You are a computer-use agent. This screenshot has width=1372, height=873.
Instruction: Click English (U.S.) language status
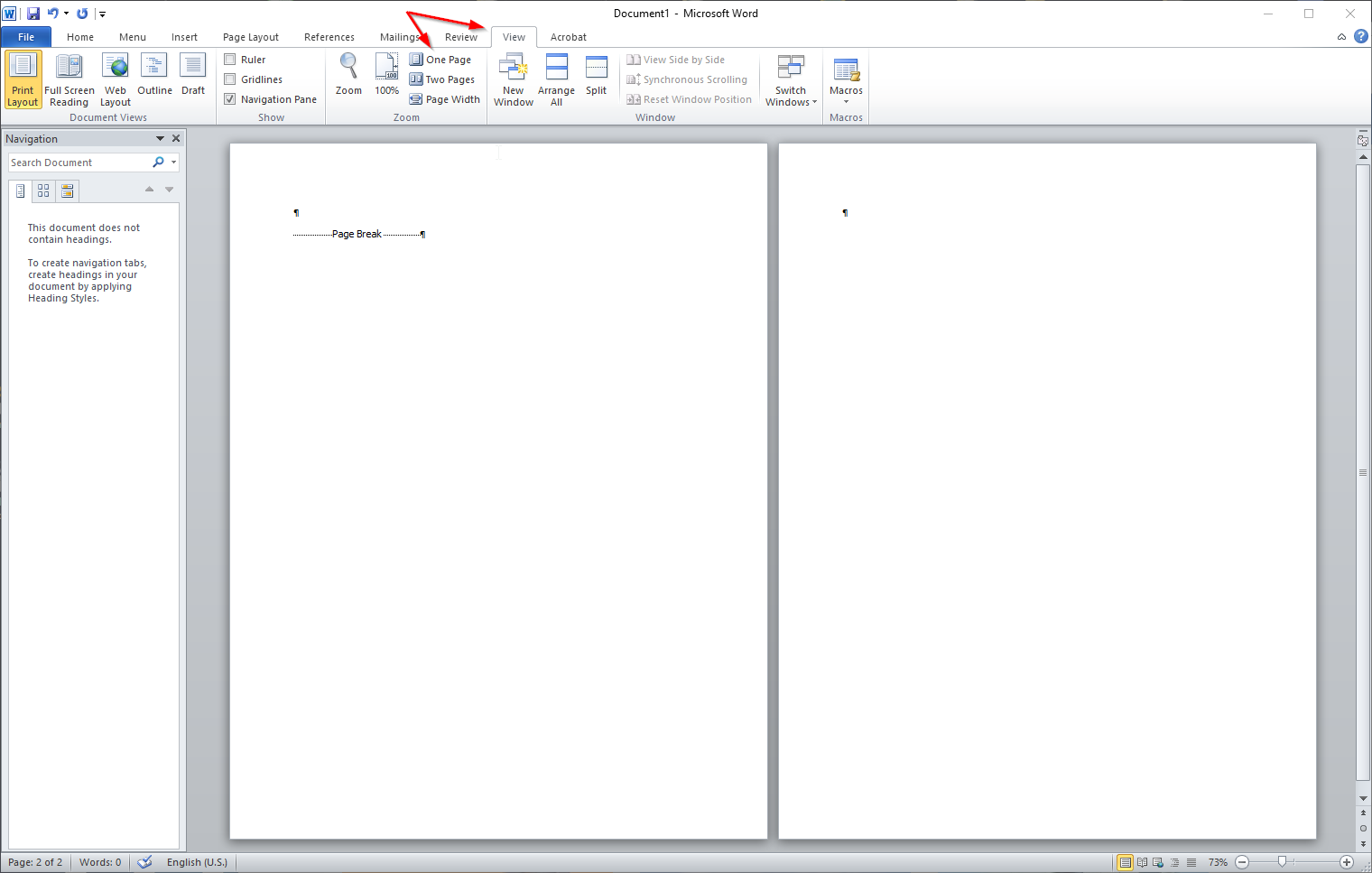[x=197, y=862]
